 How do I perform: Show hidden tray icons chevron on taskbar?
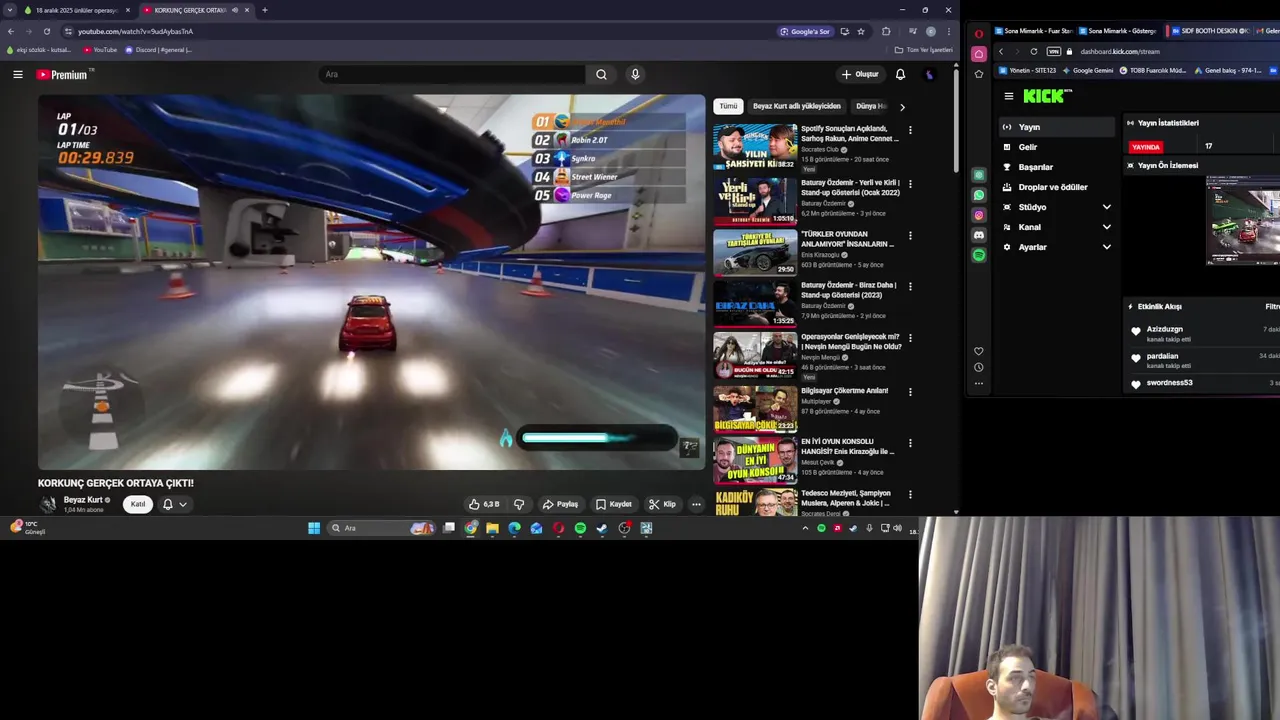point(805,528)
